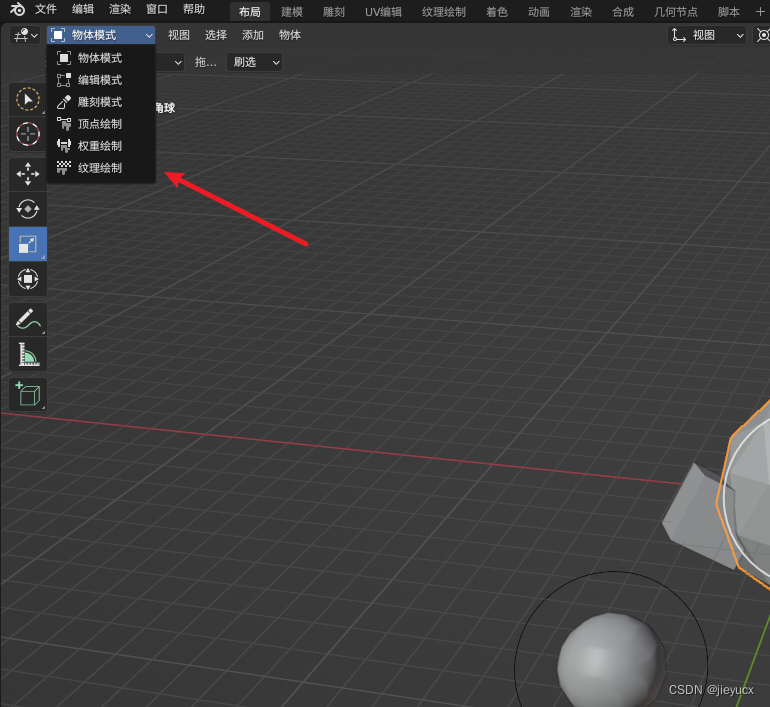Choose 权重绘制 from the mode list
Viewport: 770px width, 707px height.
(x=101, y=146)
